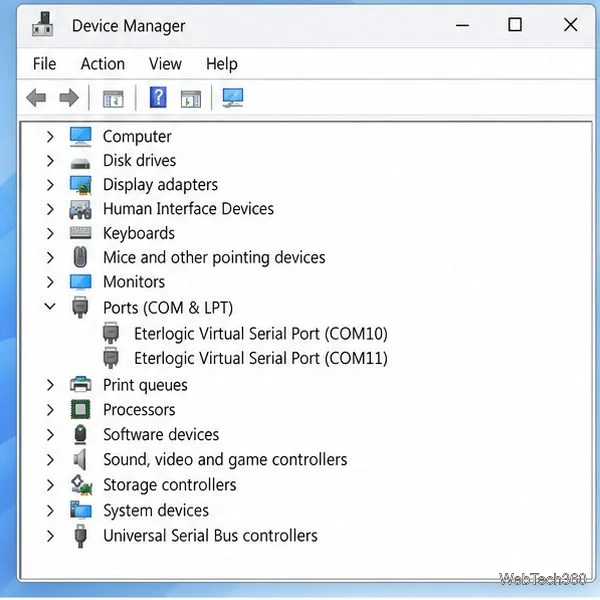Click the Back arrow toolbar icon
Image resolution: width=600 pixels, height=600 pixels.
click(x=36, y=98)
